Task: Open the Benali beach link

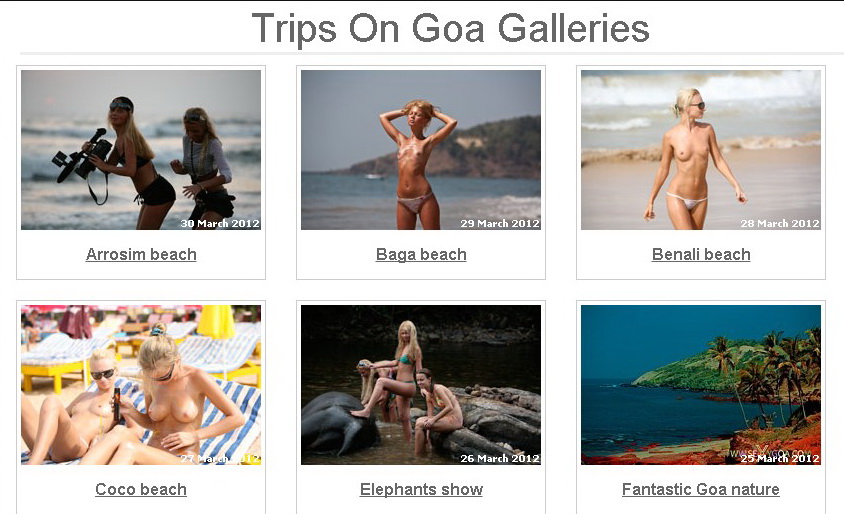Action: click(x=701, y=254)
